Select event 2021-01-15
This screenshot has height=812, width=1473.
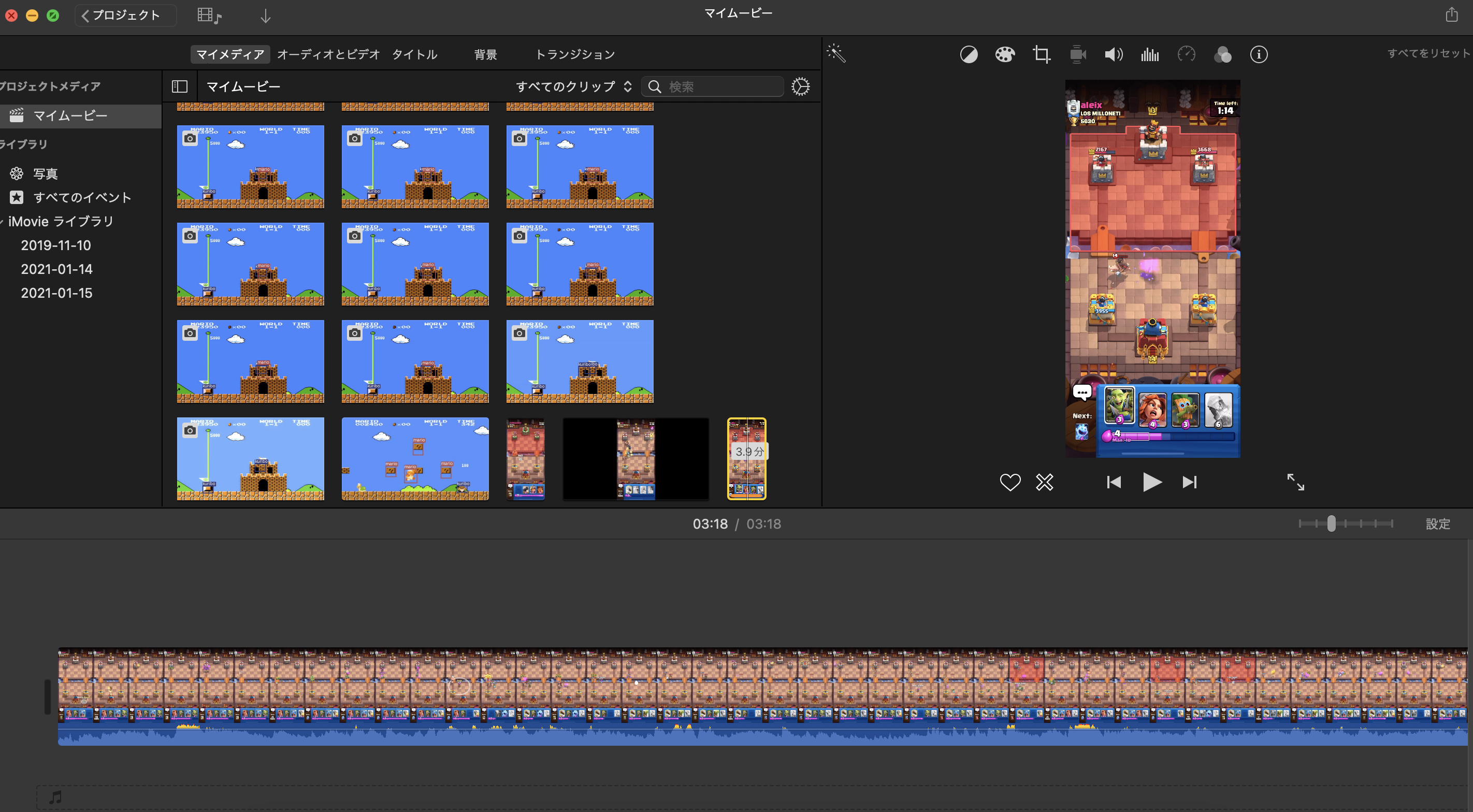(x=56, y=293)
